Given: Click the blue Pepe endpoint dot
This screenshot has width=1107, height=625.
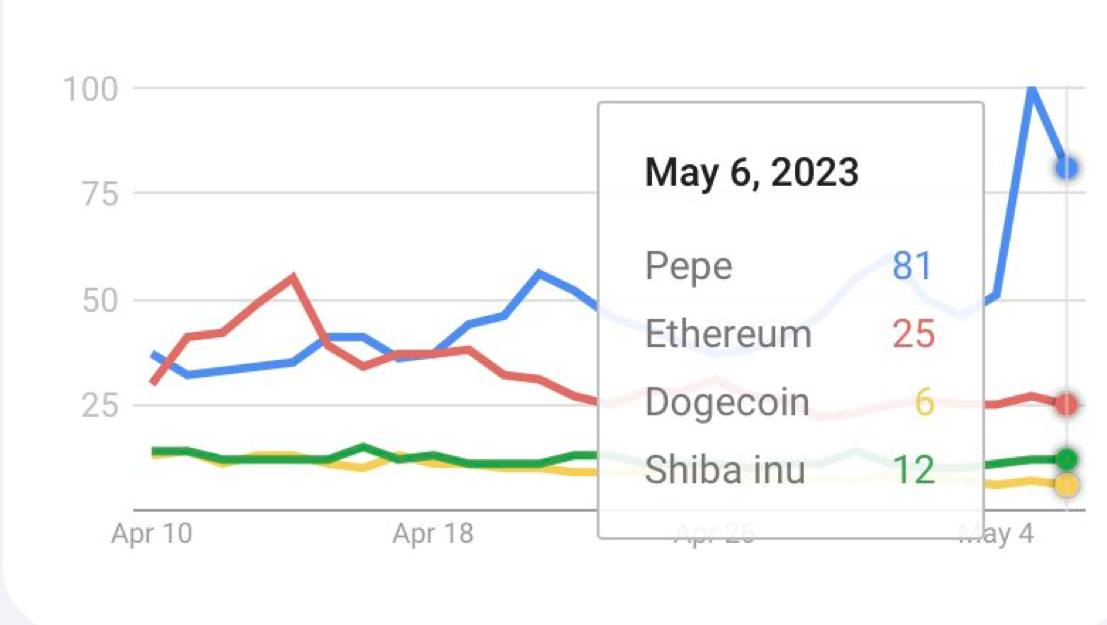Looking at the screenshot, I should 1067,168.
